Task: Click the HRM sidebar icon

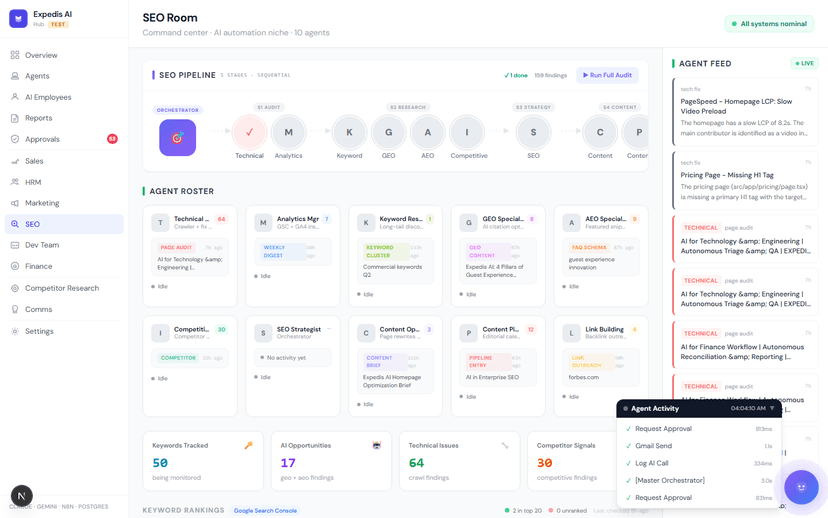Action: tap(15, 182)
